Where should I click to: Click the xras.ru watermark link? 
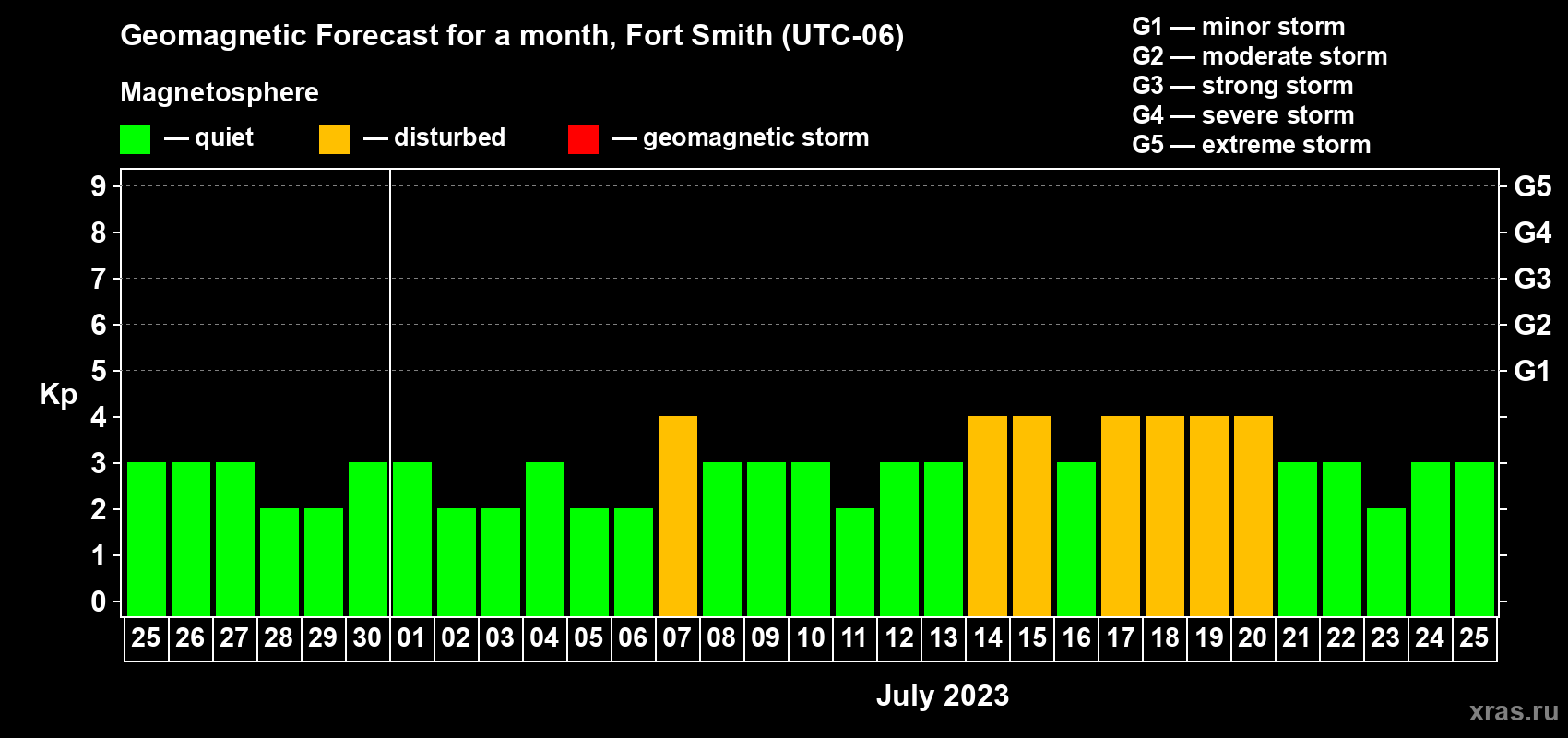pyautogui.click(x=1513, y=711)
